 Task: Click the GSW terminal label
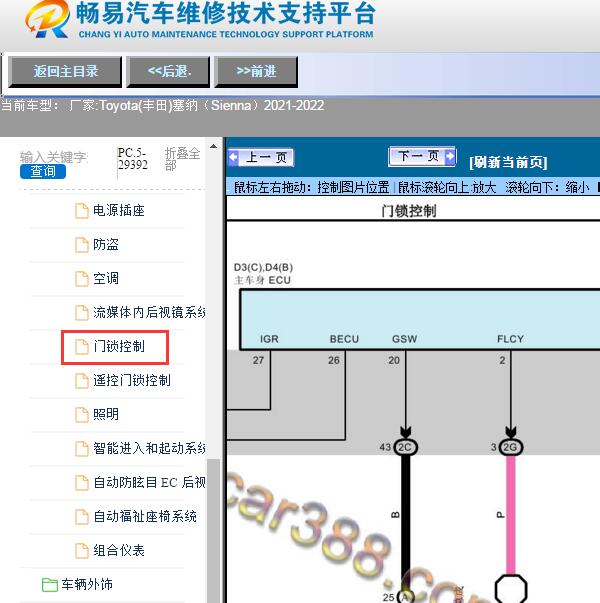tap(404, 339)
